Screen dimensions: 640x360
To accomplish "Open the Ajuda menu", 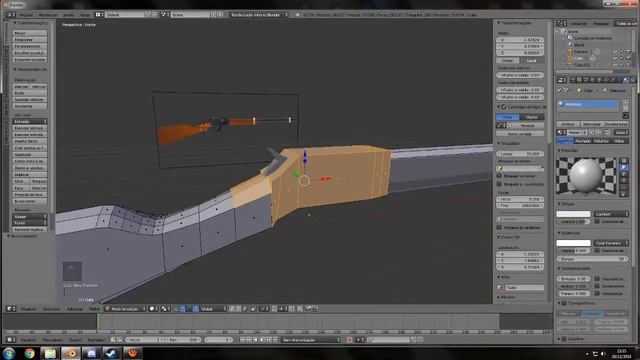I will click(85, 14).
